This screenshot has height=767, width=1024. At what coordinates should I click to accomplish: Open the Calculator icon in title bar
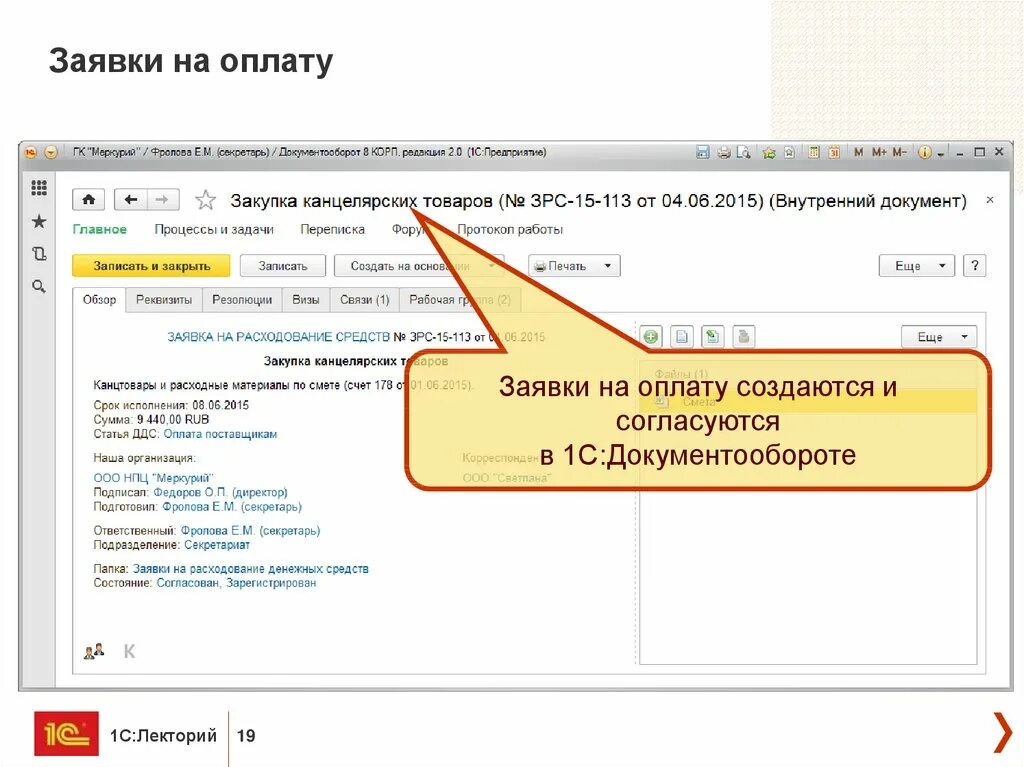(x=814, y=152)
